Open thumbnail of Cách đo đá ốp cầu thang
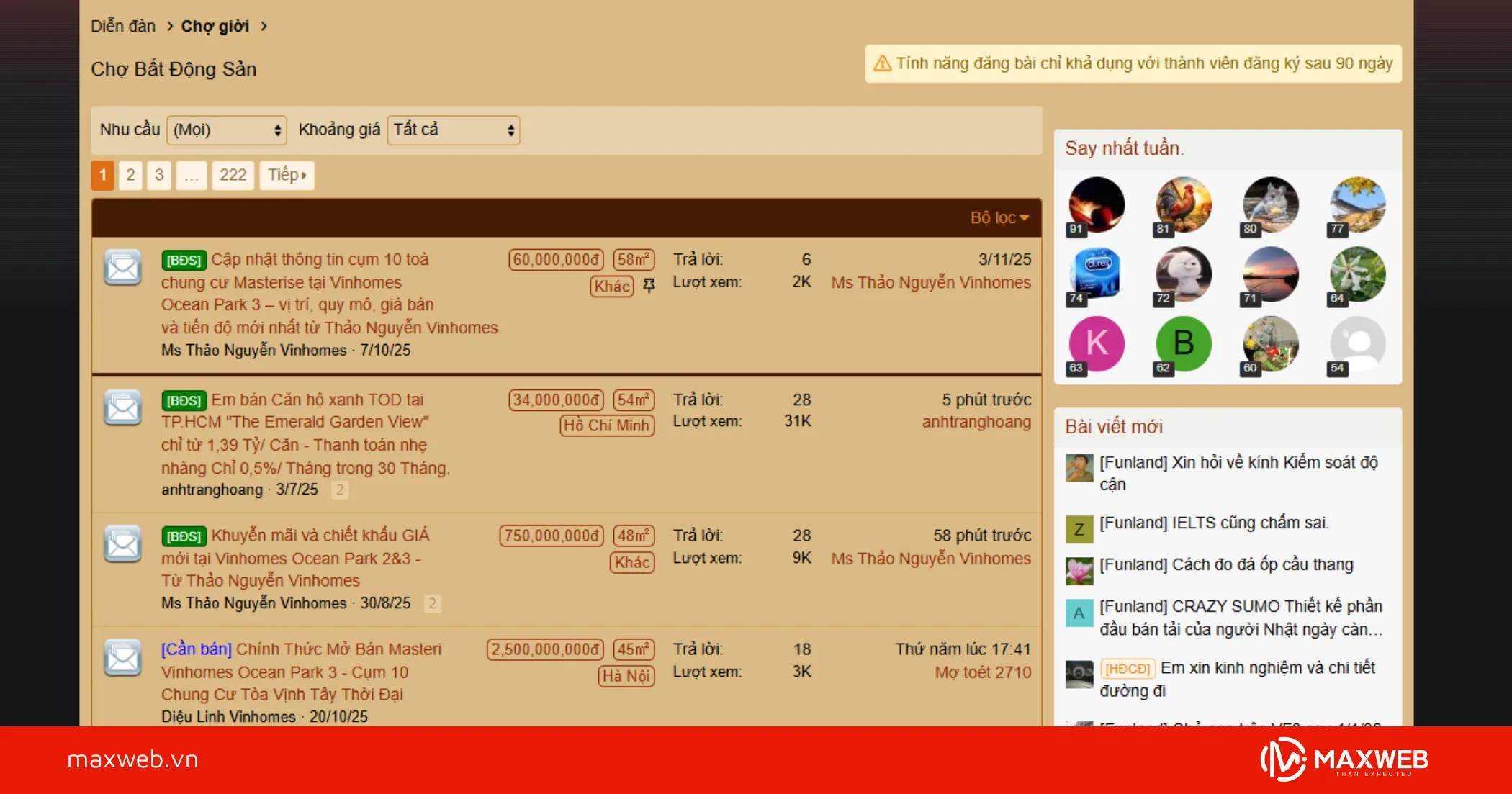Screen dimensions: 1512x794 [1079, 571]
